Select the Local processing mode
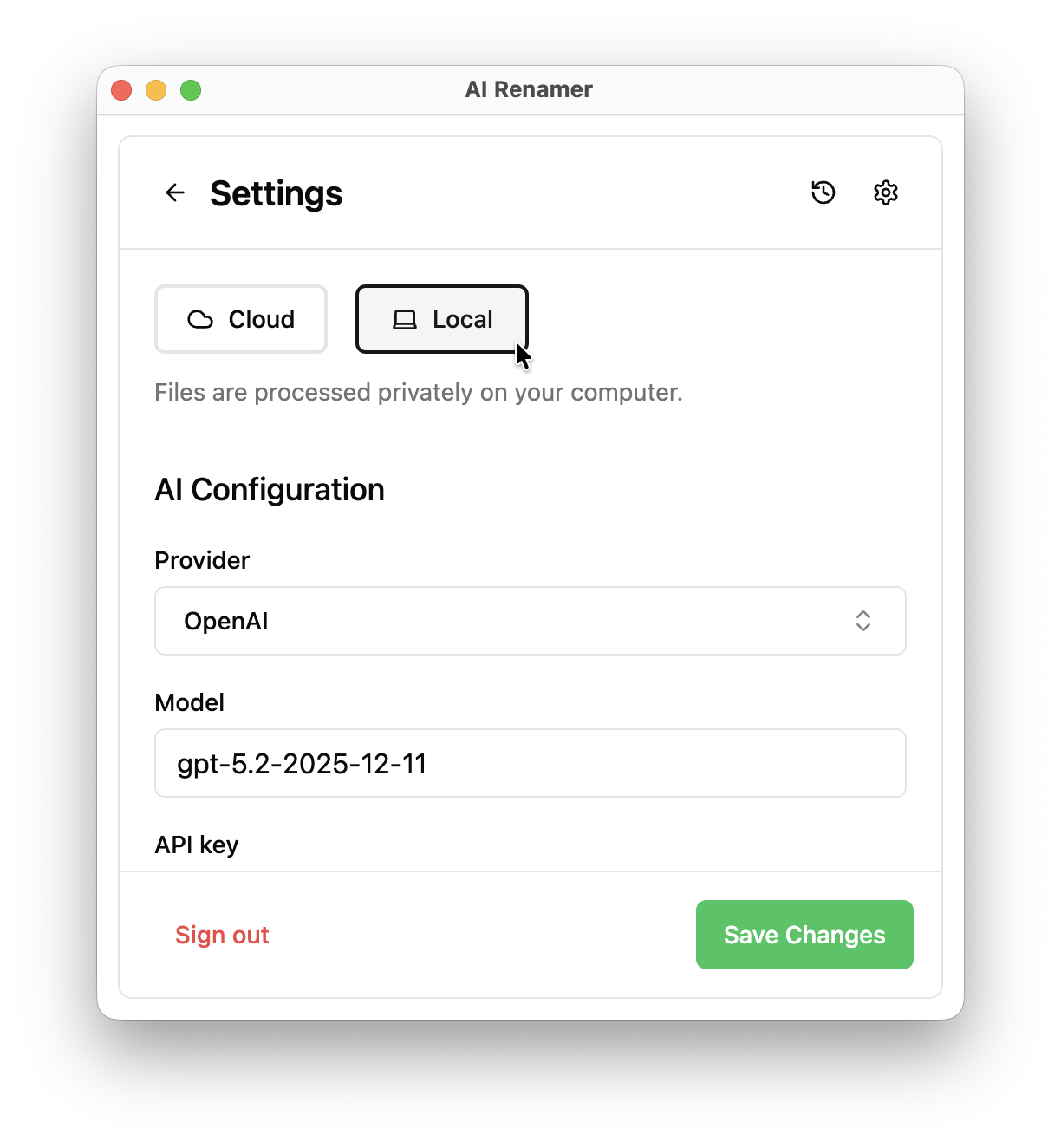Screen dimensions: 1061x1148 442,319
